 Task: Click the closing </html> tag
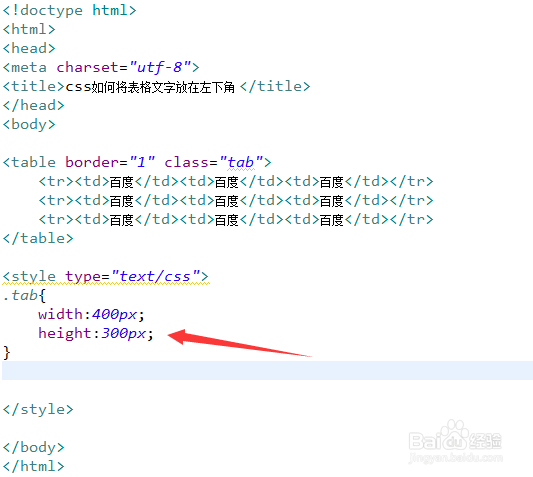pyautogui.click(x=33, y=466)
